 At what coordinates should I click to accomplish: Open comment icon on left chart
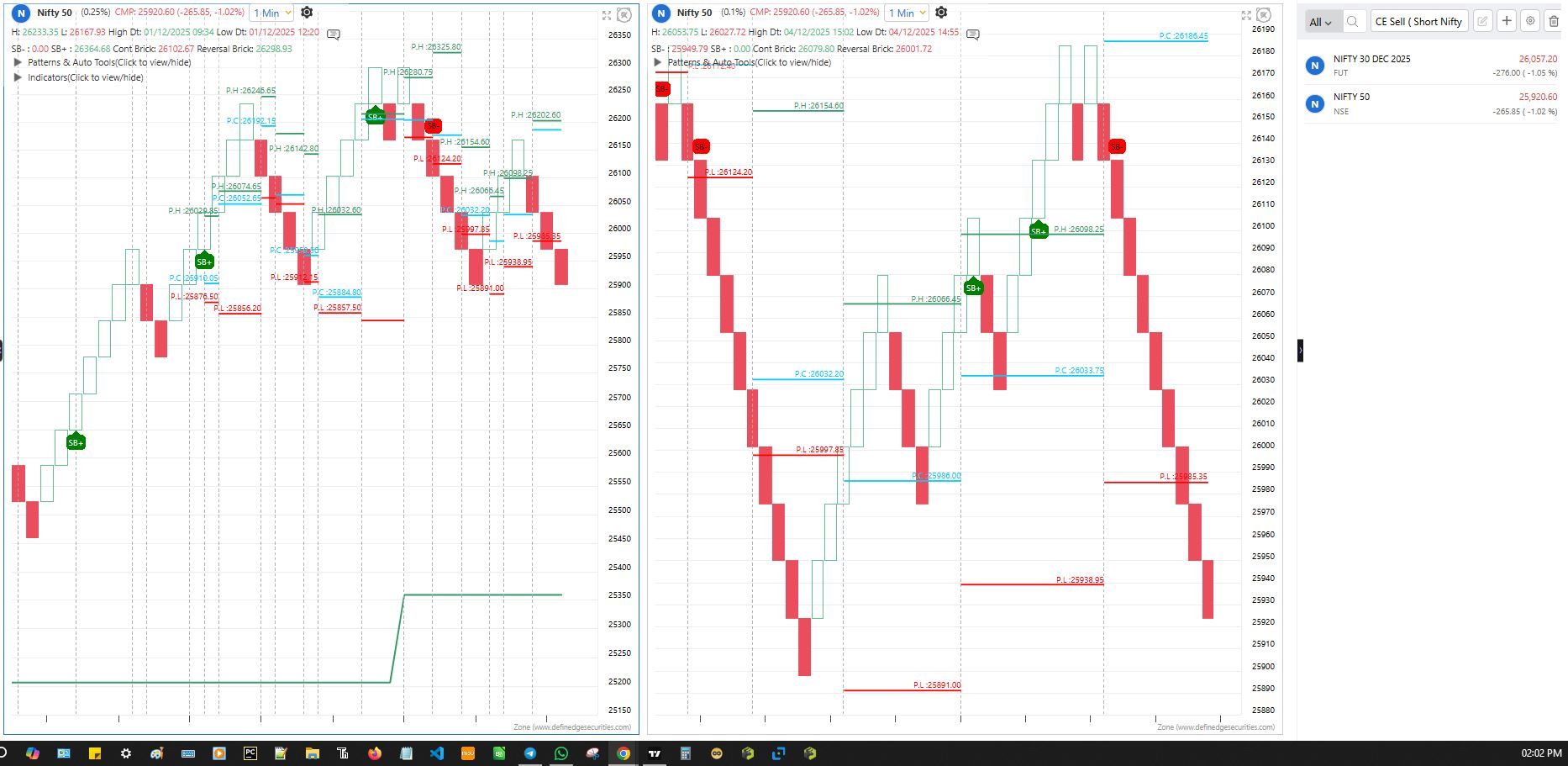334,34
